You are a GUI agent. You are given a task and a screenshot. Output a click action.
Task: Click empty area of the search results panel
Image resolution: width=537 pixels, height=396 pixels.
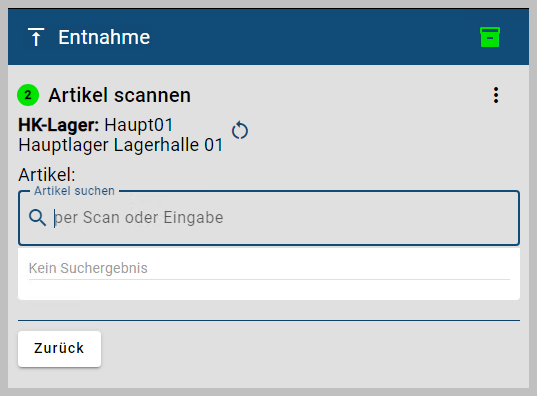[x=269, y=290]
